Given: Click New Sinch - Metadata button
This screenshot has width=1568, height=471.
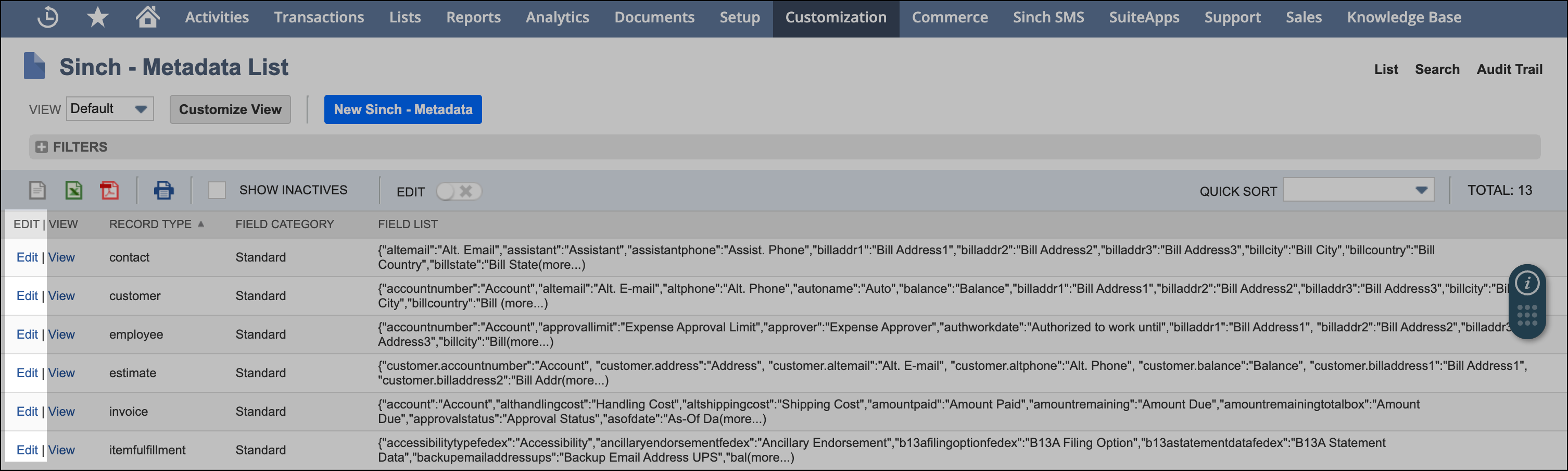Looking at the screenshot, I should 403,110.
